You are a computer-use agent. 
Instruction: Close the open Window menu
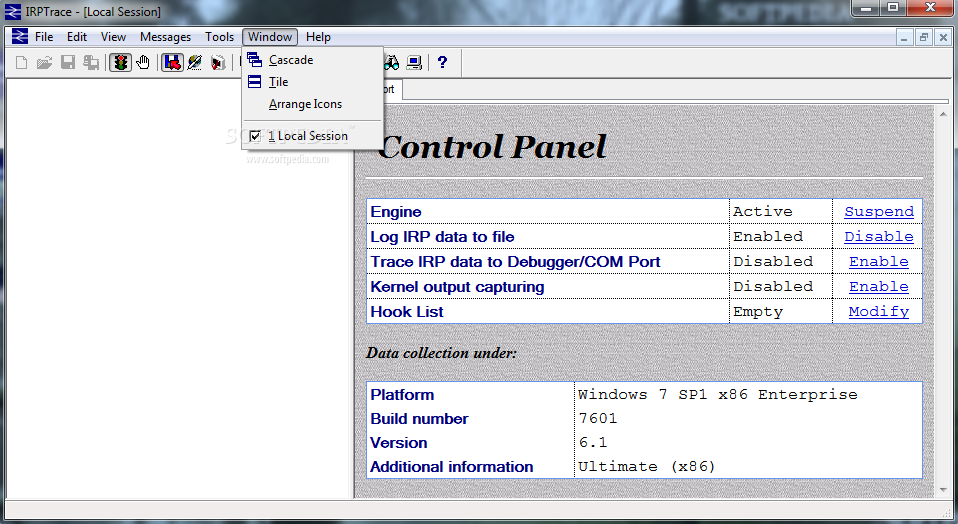(270, 37)
